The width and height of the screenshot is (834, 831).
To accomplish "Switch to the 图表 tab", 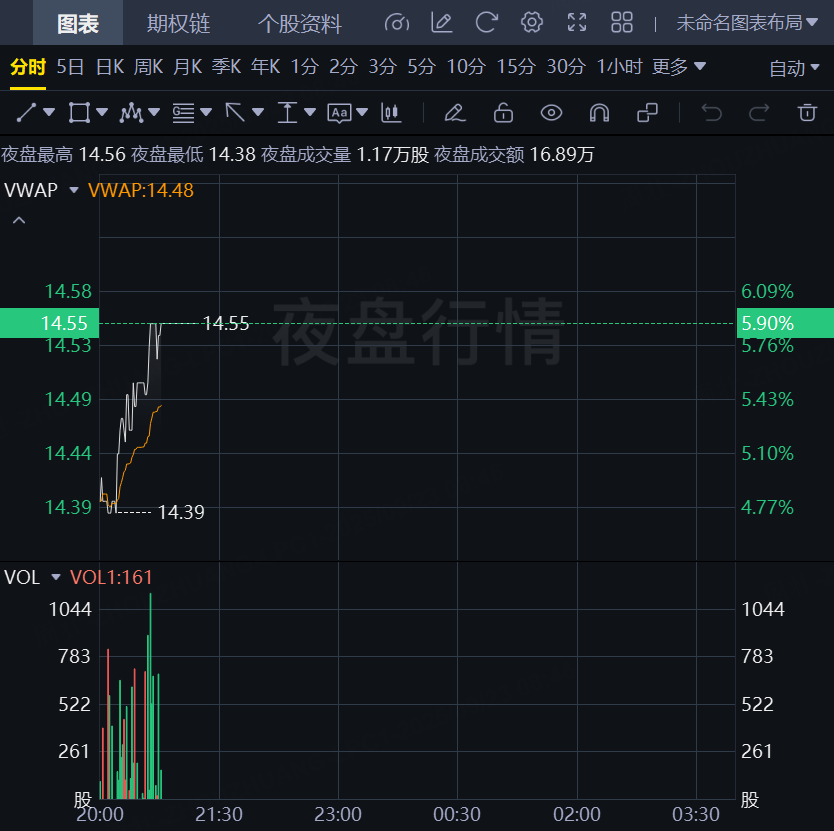I will [x=78, y=23].
